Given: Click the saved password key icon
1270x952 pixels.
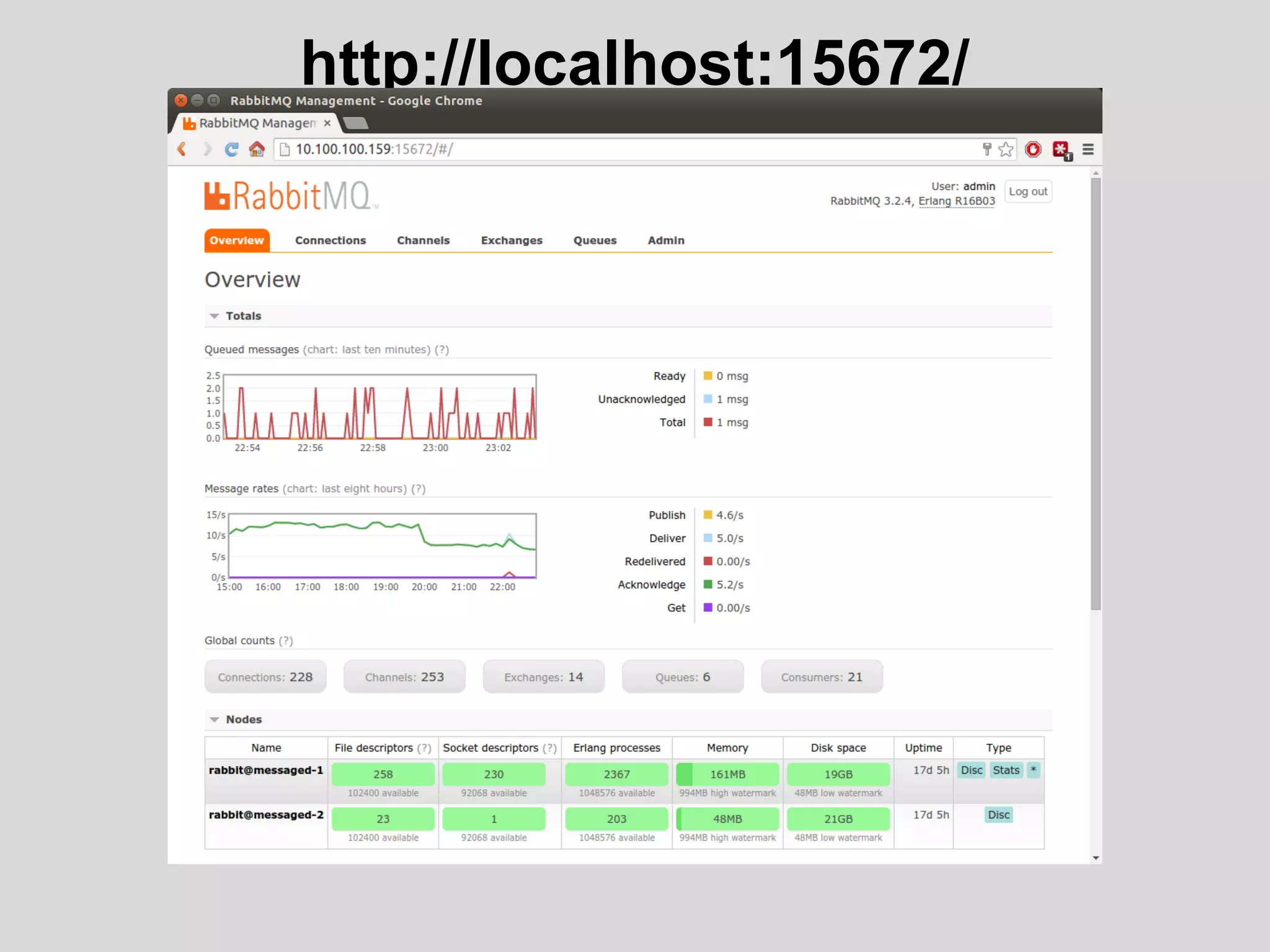Looking at the screenshot, I should pos(987,149).
